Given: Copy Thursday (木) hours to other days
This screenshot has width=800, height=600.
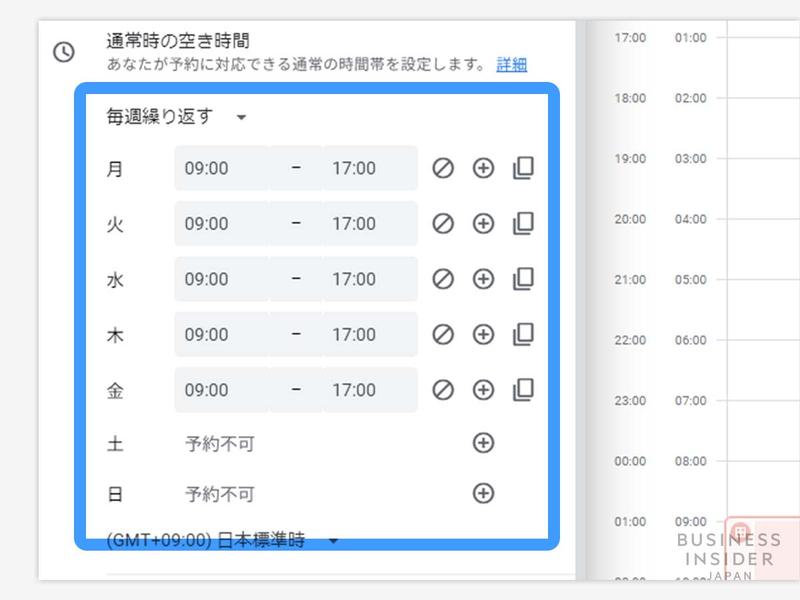Looking at the screenshot, I should [x=523, y=335].
